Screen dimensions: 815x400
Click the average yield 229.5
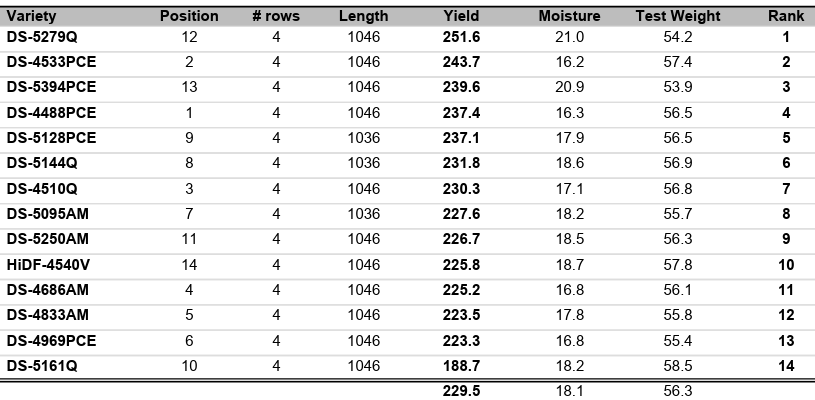click(461, 391)
